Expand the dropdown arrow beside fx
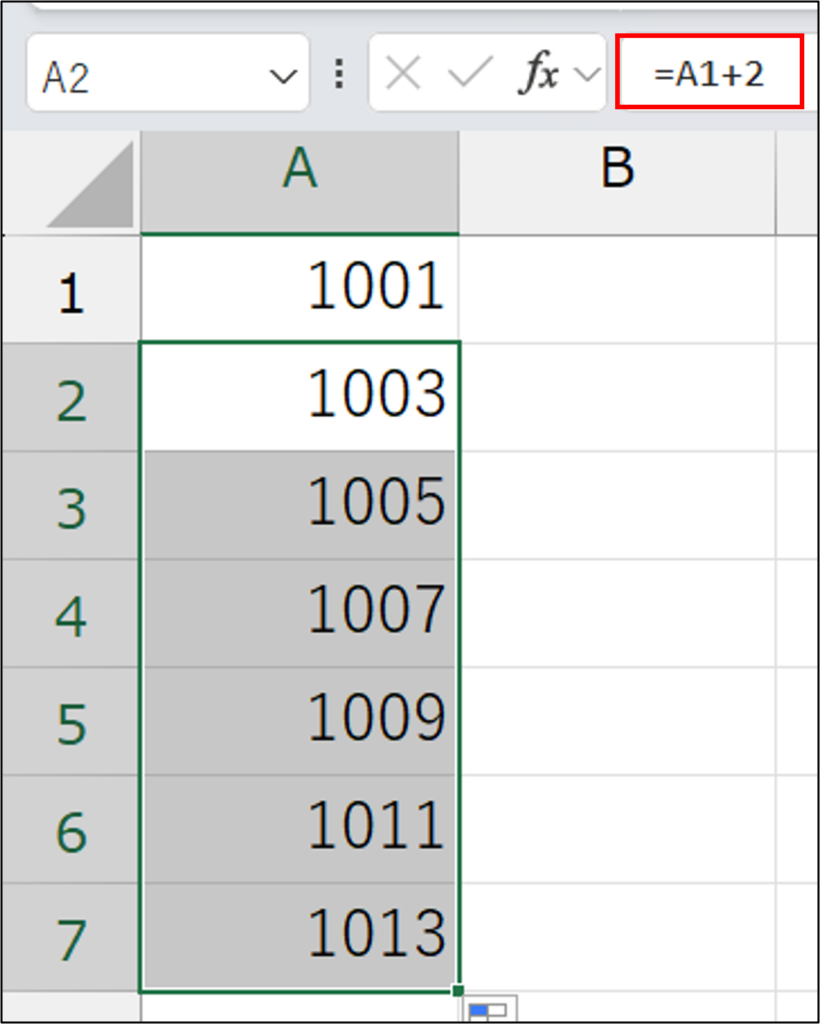Image resolution: width=820 pixels, height=1024 pixels. click(589, 75)
